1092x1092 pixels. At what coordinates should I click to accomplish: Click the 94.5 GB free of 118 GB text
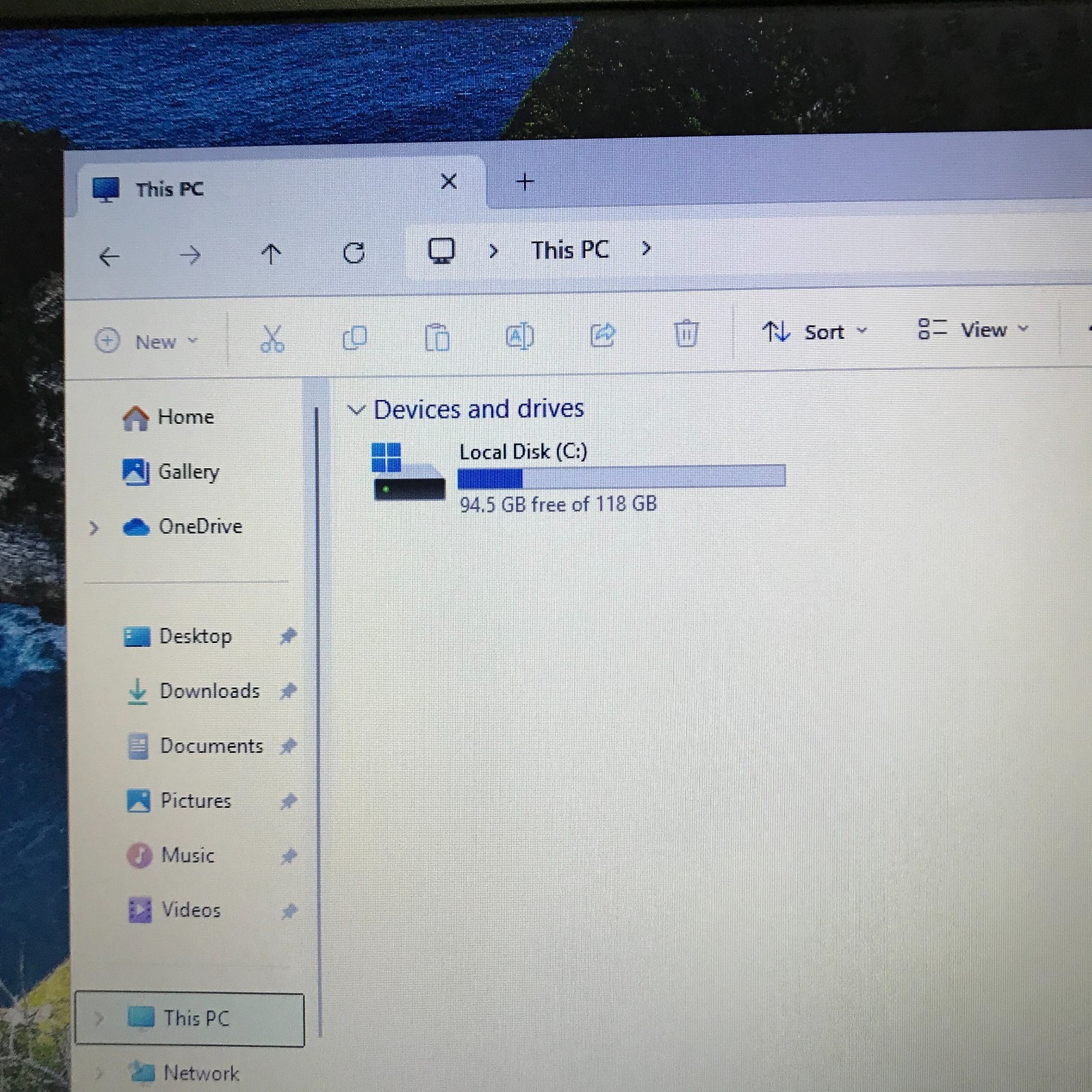[558, 504]
